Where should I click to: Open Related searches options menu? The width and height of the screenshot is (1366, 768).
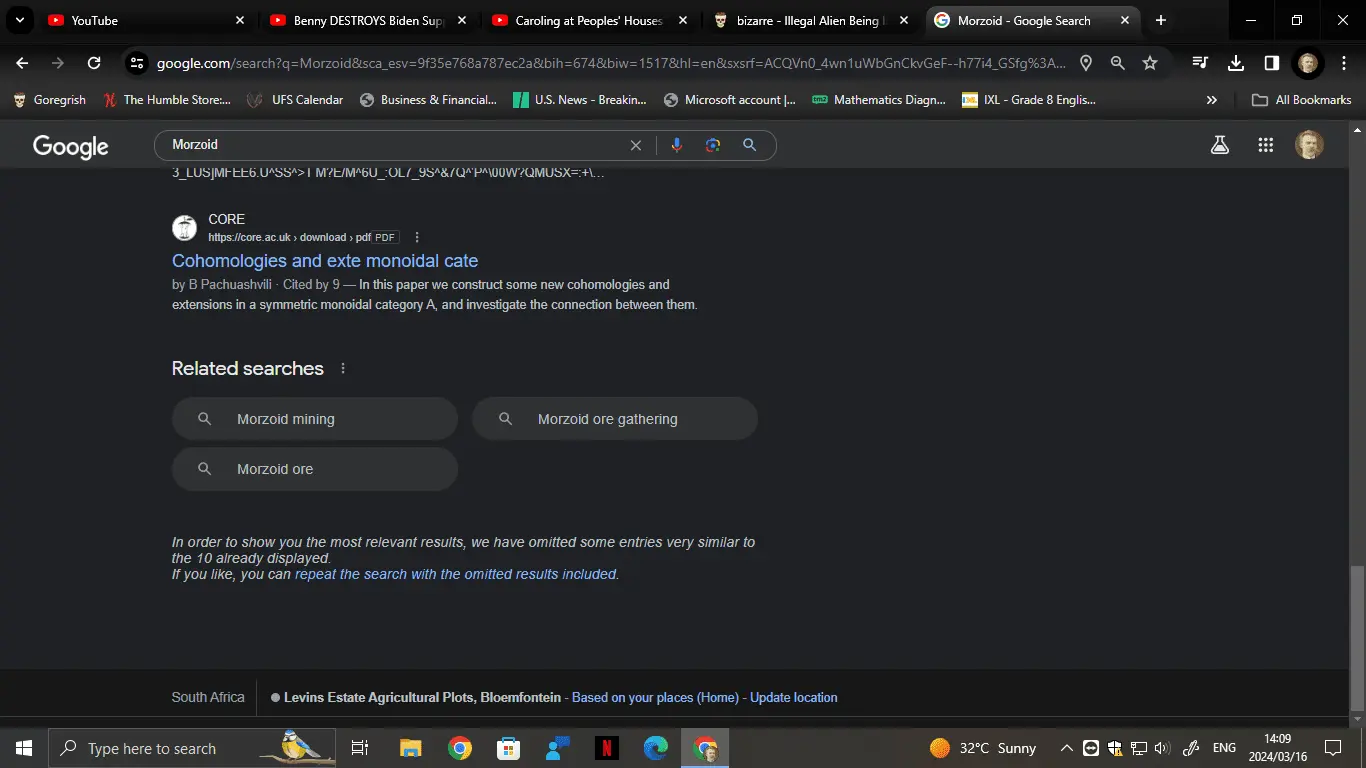[x=343, y=368]
